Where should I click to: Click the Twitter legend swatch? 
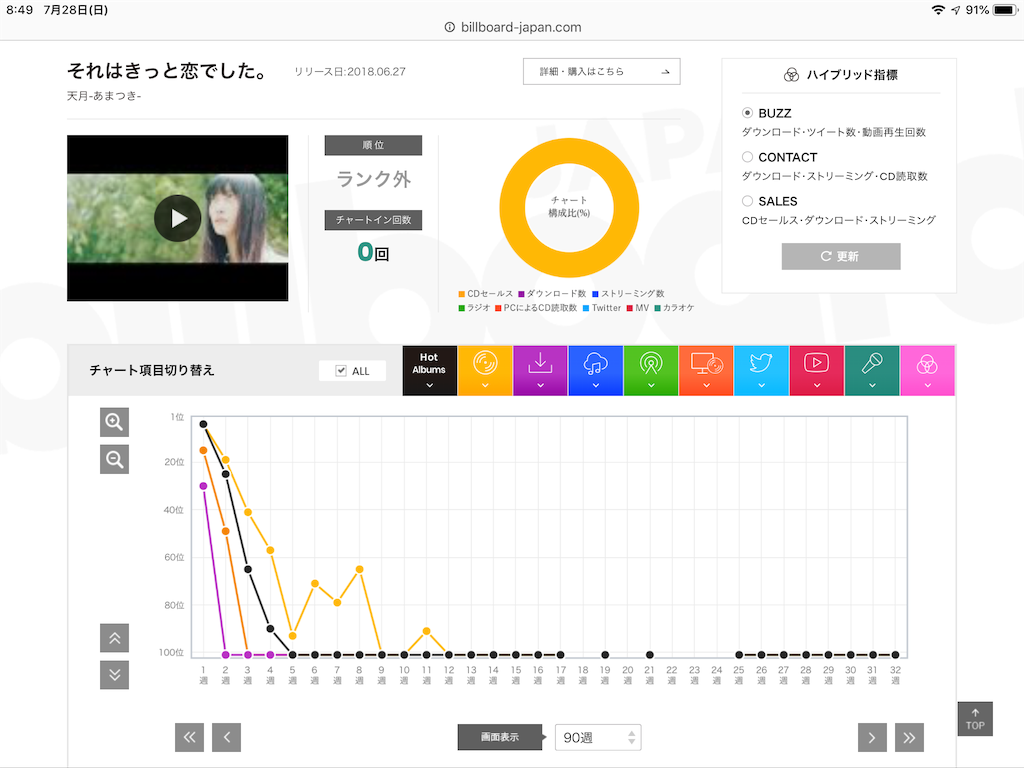pos(586,308)
